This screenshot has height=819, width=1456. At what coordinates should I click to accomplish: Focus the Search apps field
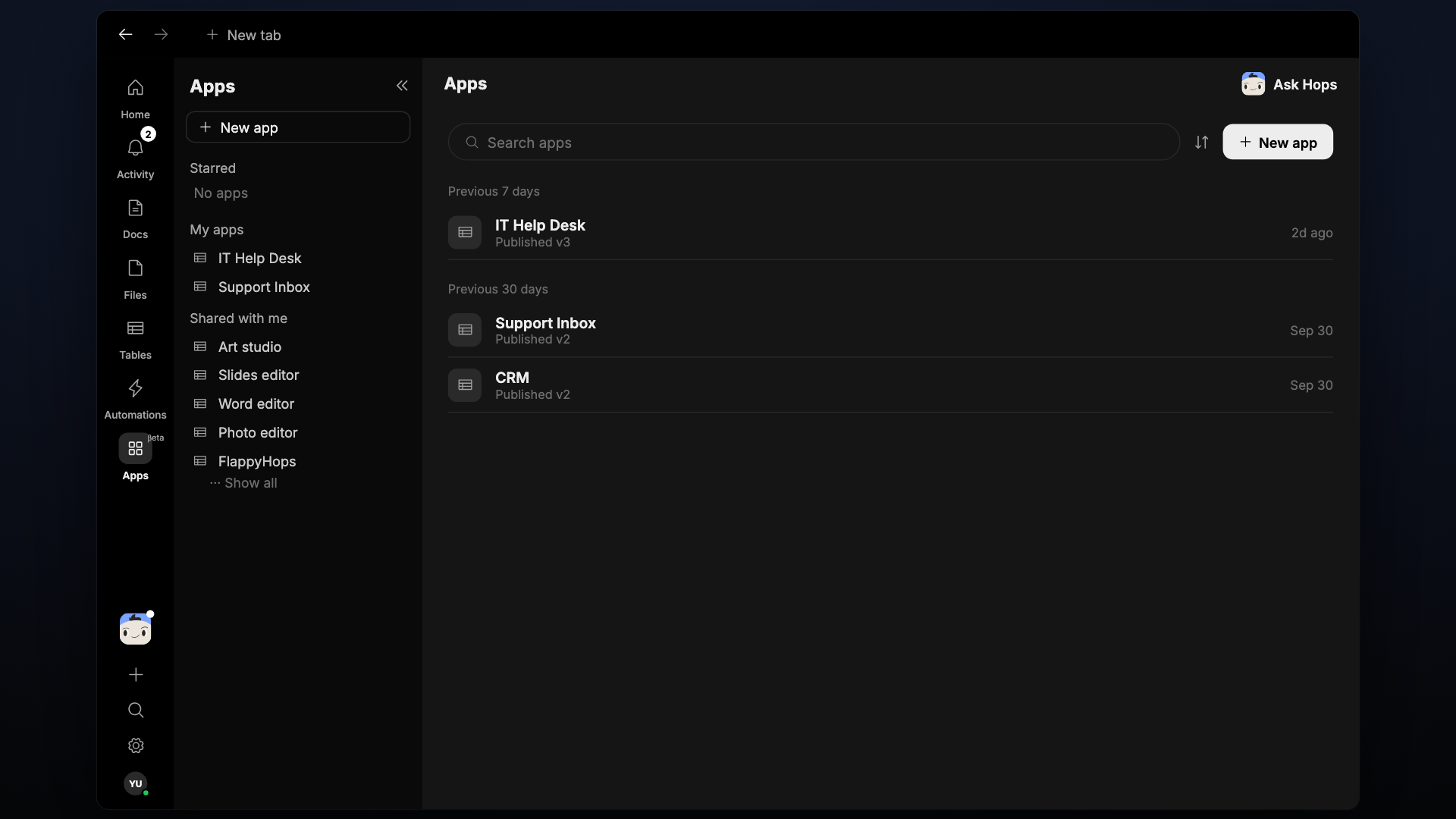[x=814, y=142]
